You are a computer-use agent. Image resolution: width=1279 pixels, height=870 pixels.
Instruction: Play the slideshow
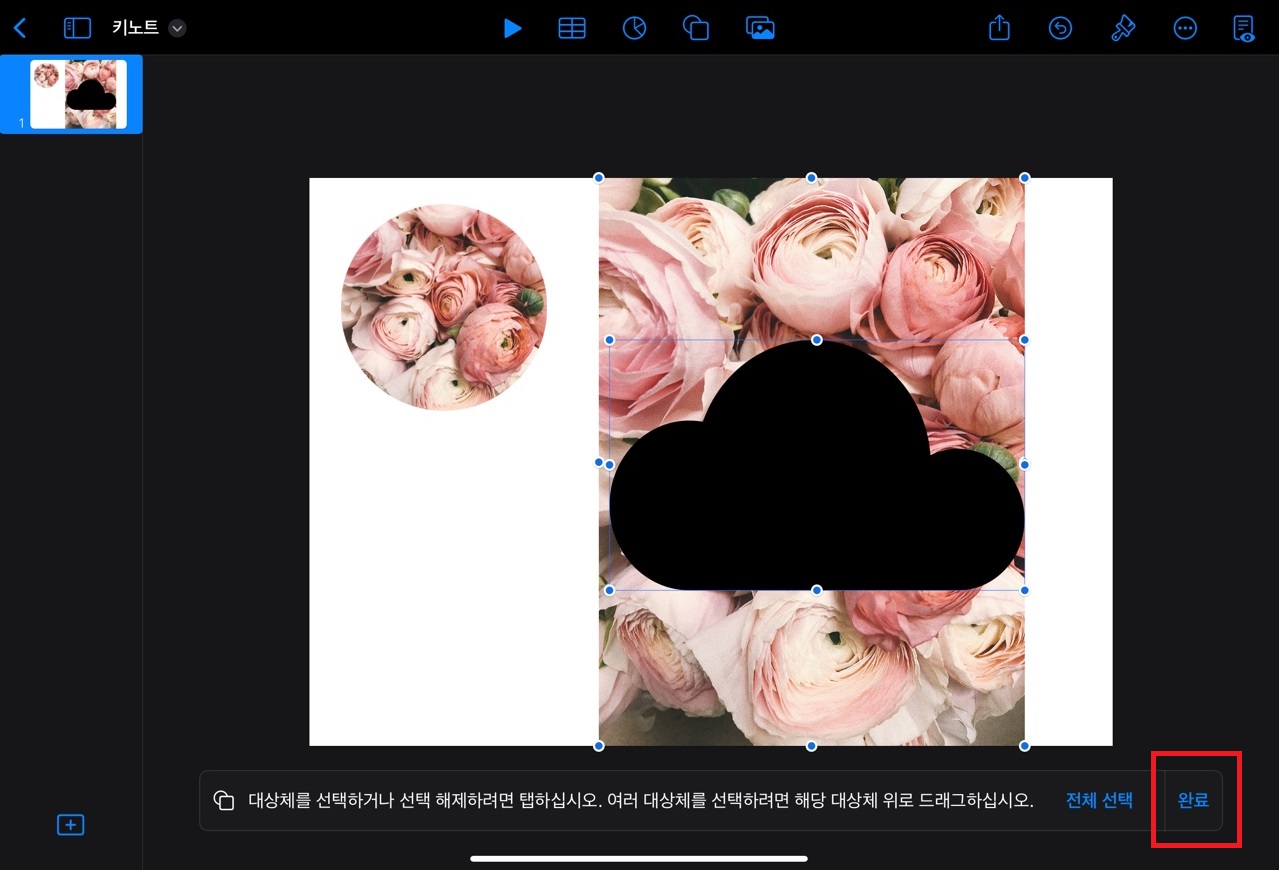point(512,28)
